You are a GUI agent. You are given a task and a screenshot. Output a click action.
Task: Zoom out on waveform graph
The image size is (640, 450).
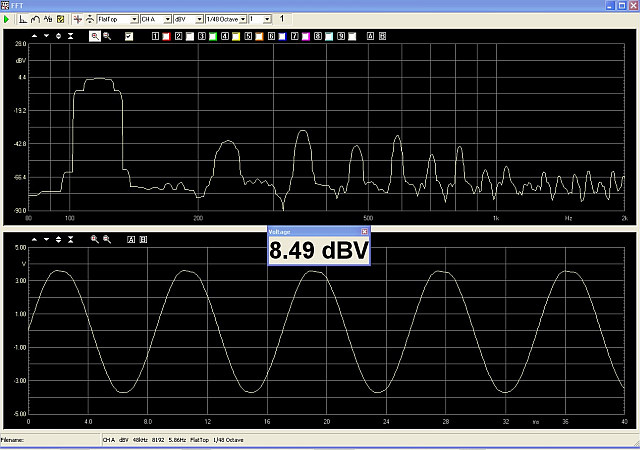point(107,239)
